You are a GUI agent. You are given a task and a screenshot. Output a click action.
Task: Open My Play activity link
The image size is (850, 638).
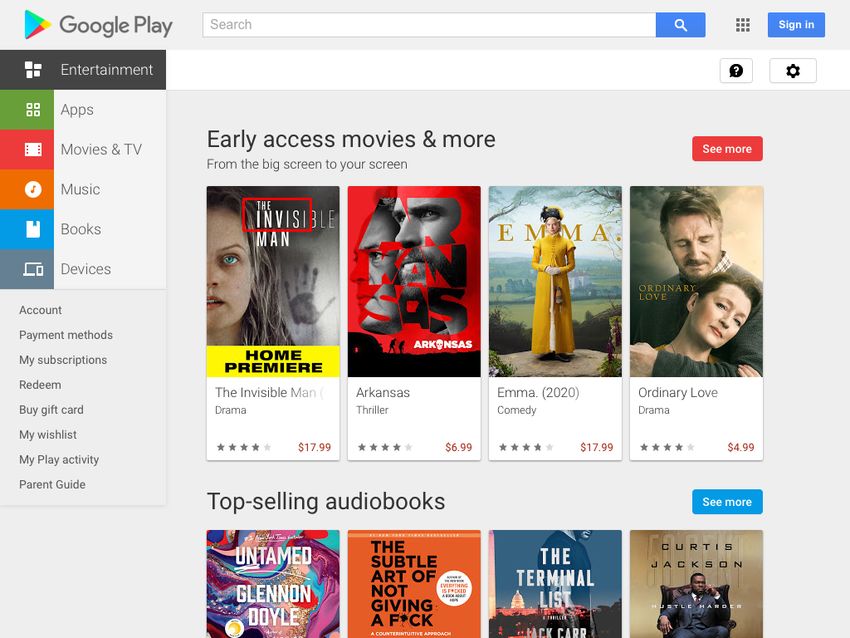[x=59, y=460]
